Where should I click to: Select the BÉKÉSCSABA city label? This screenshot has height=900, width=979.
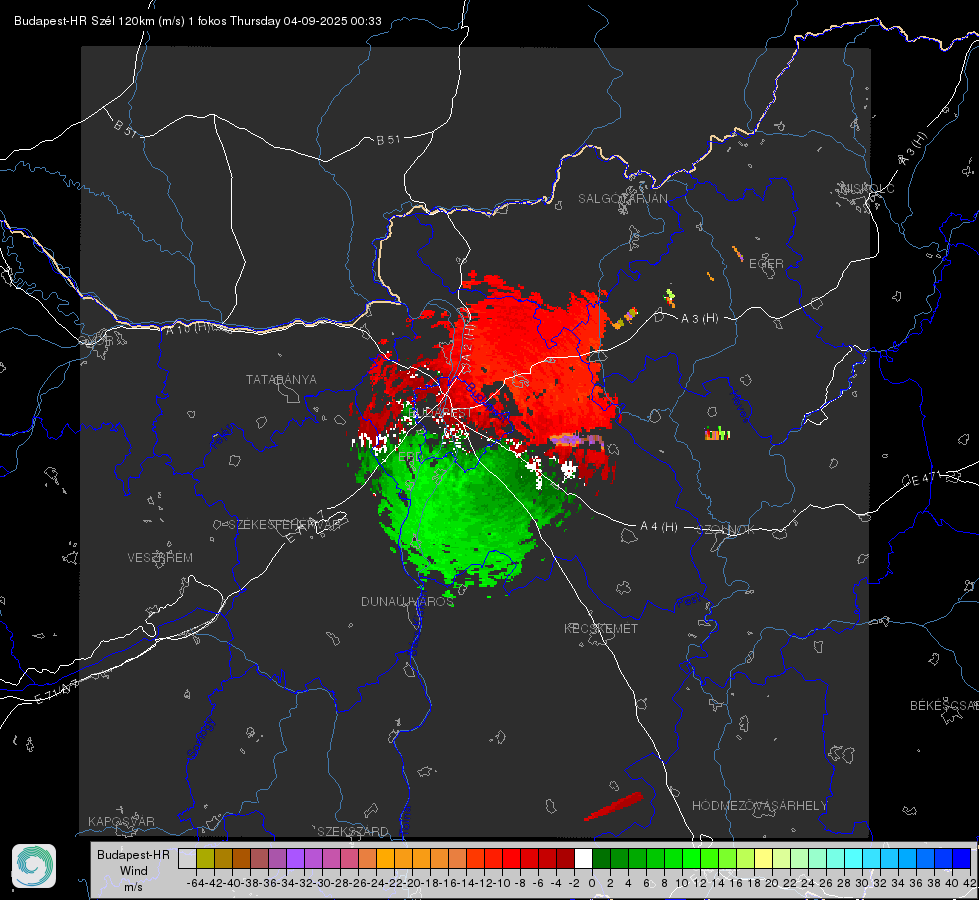(944, 706)
